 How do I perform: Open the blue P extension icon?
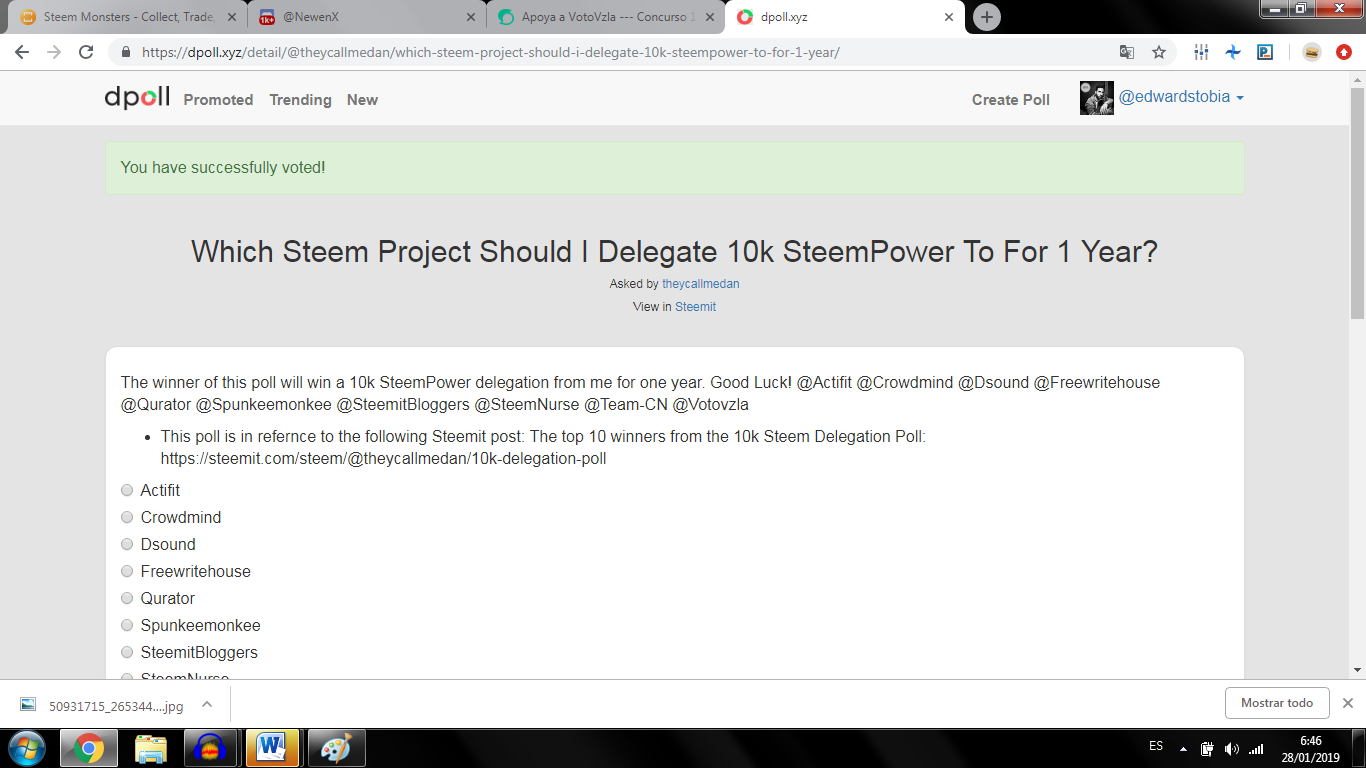tap(1265, 52)
